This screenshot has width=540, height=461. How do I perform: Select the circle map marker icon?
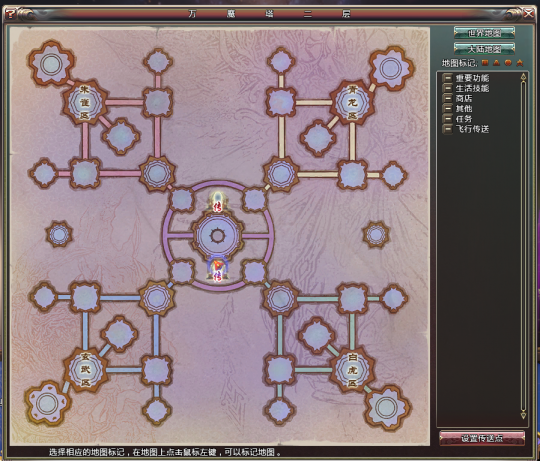pyautogui.click(x=508, y=63)
